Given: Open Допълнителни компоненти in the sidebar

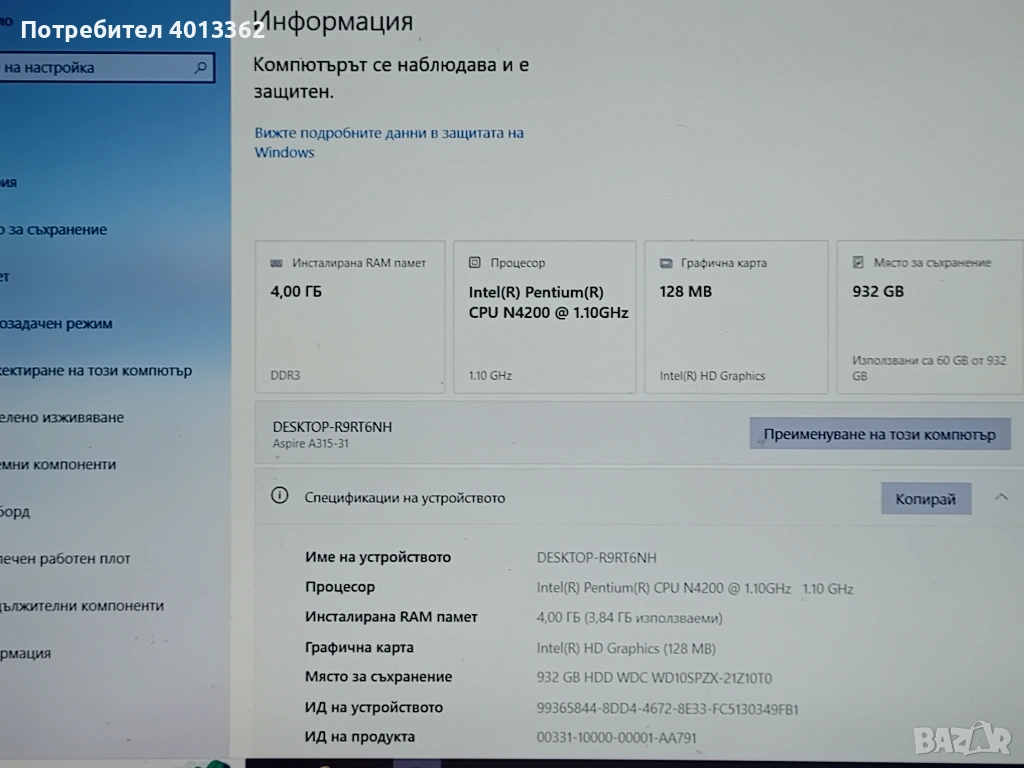Looking at the screenshot, I should click(x=82, y=605).
